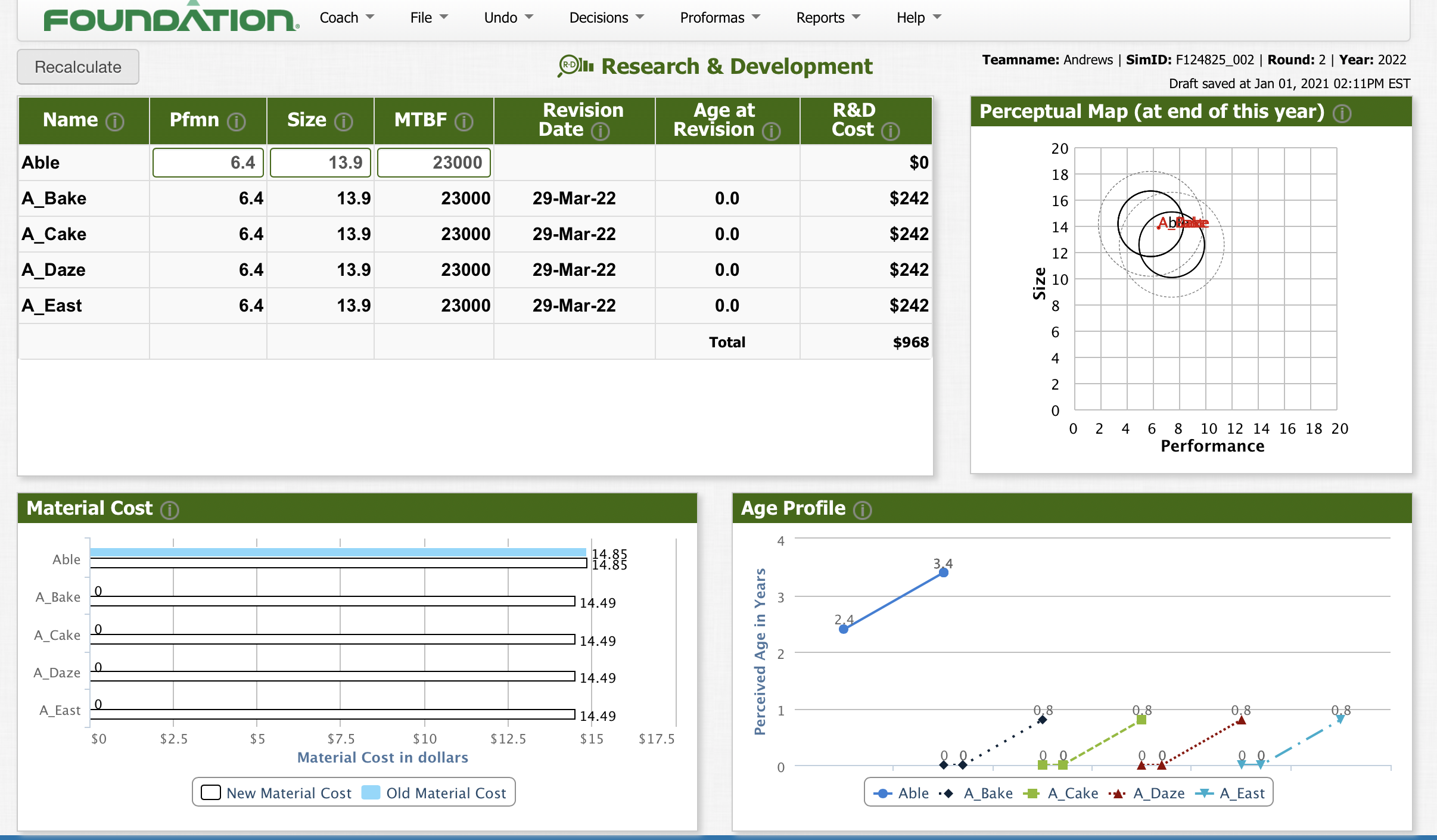Click the Pfmn column info icon

pyautogui.click(x=237, y=122)
